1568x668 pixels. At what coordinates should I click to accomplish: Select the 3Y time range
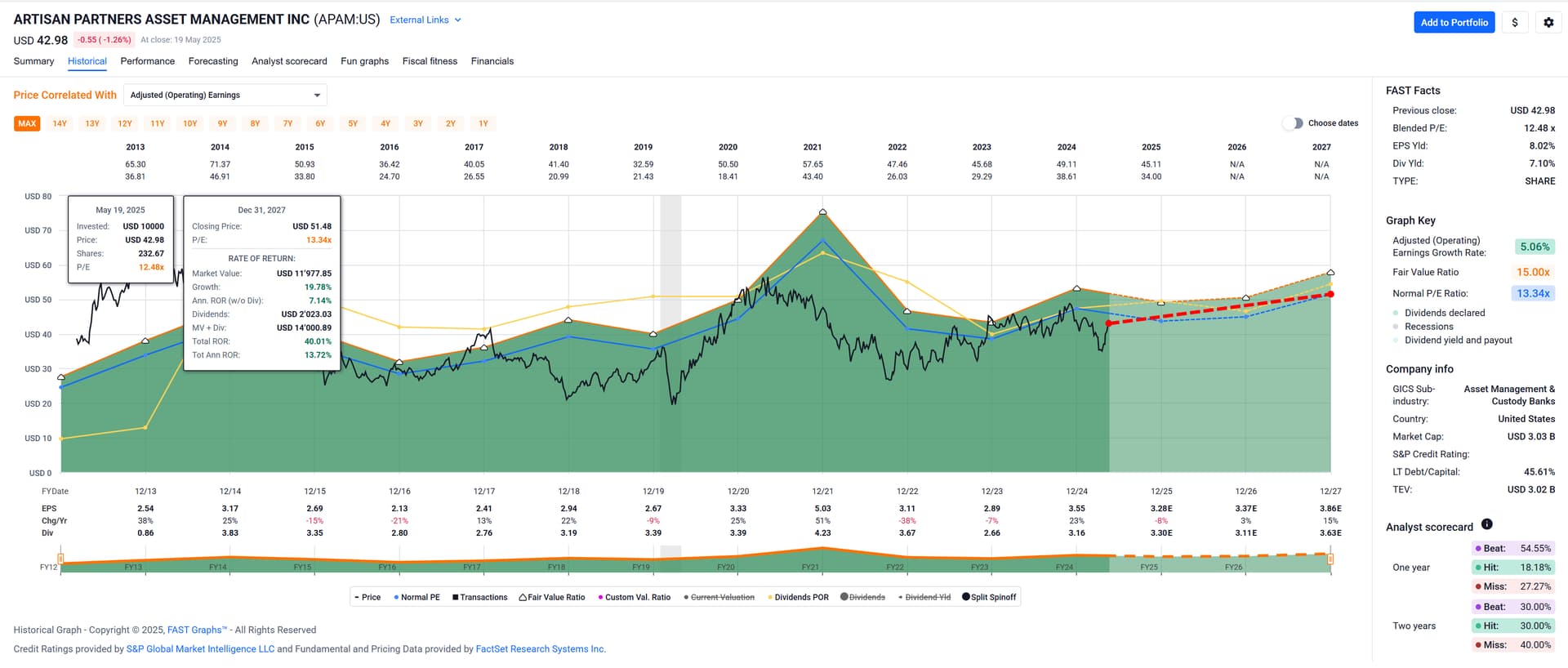[x=418, y=123]
